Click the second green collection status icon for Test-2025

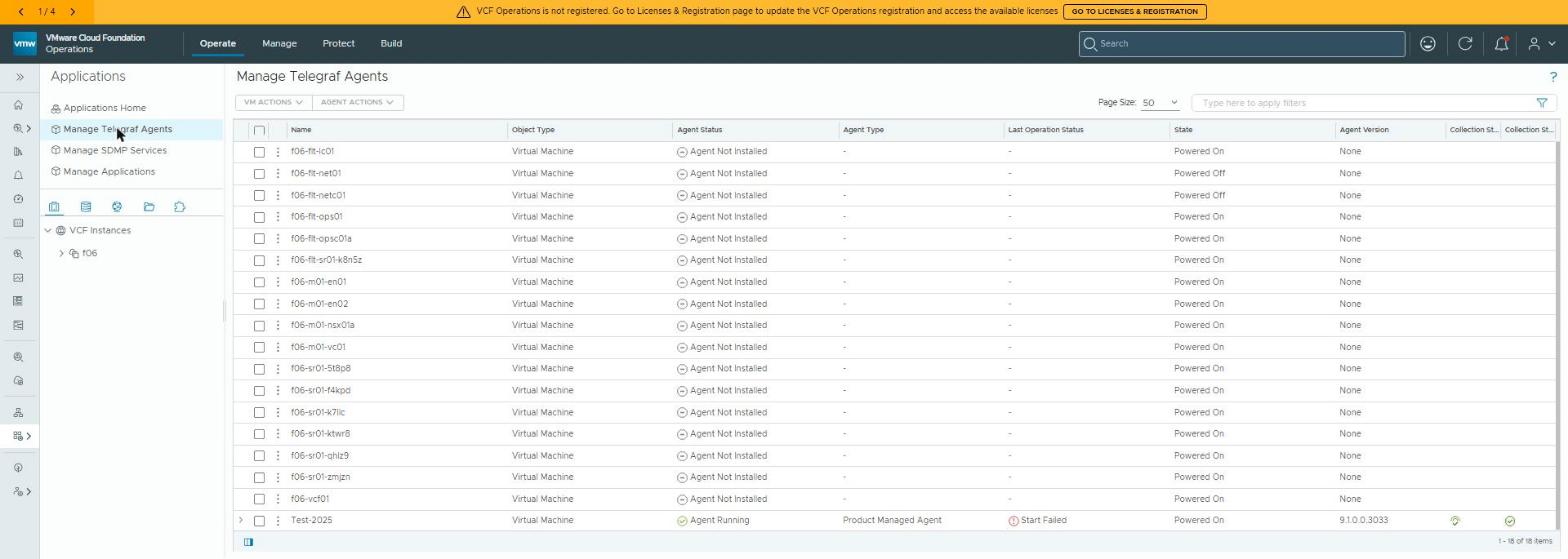point(1510,521)
